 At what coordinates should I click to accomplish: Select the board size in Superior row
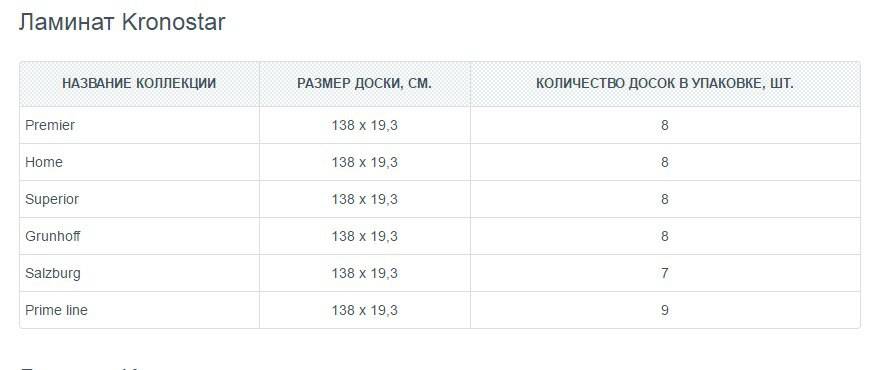[x=365, y=199]
